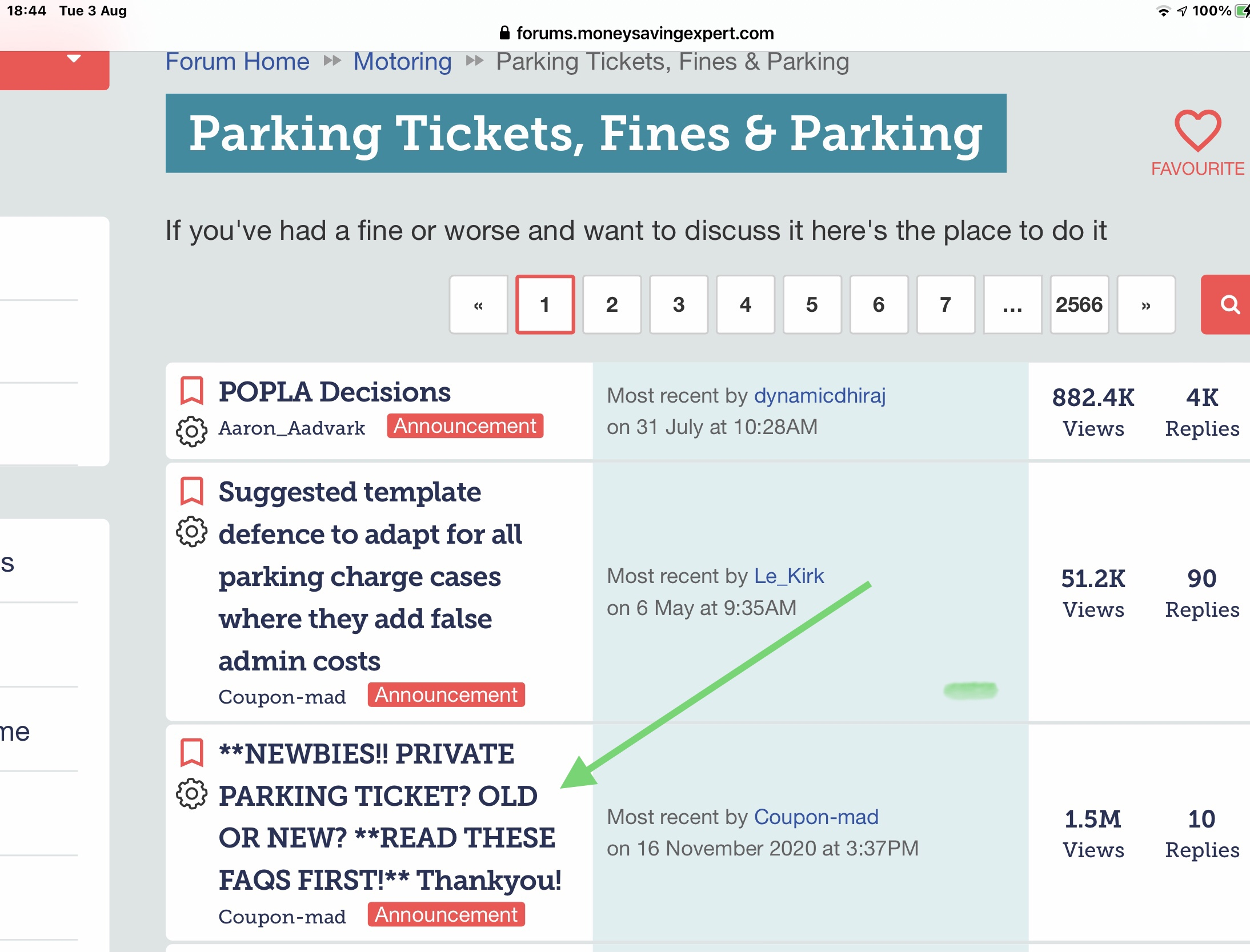Bookmark the NEWBIES private parking thread
Screen dimensions: 1250x952
coord(191,753)
